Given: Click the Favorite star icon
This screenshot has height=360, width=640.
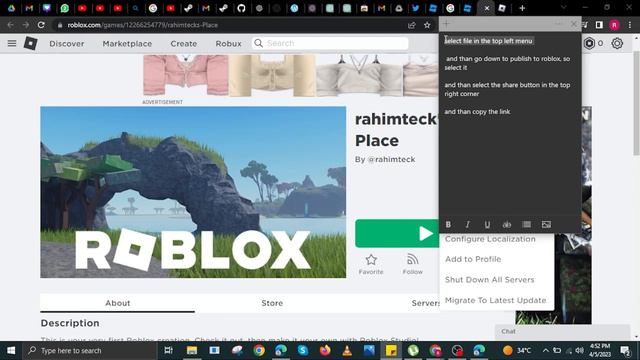Looking at the screenshot, I should pyautogui.click(x=371, y=260).
